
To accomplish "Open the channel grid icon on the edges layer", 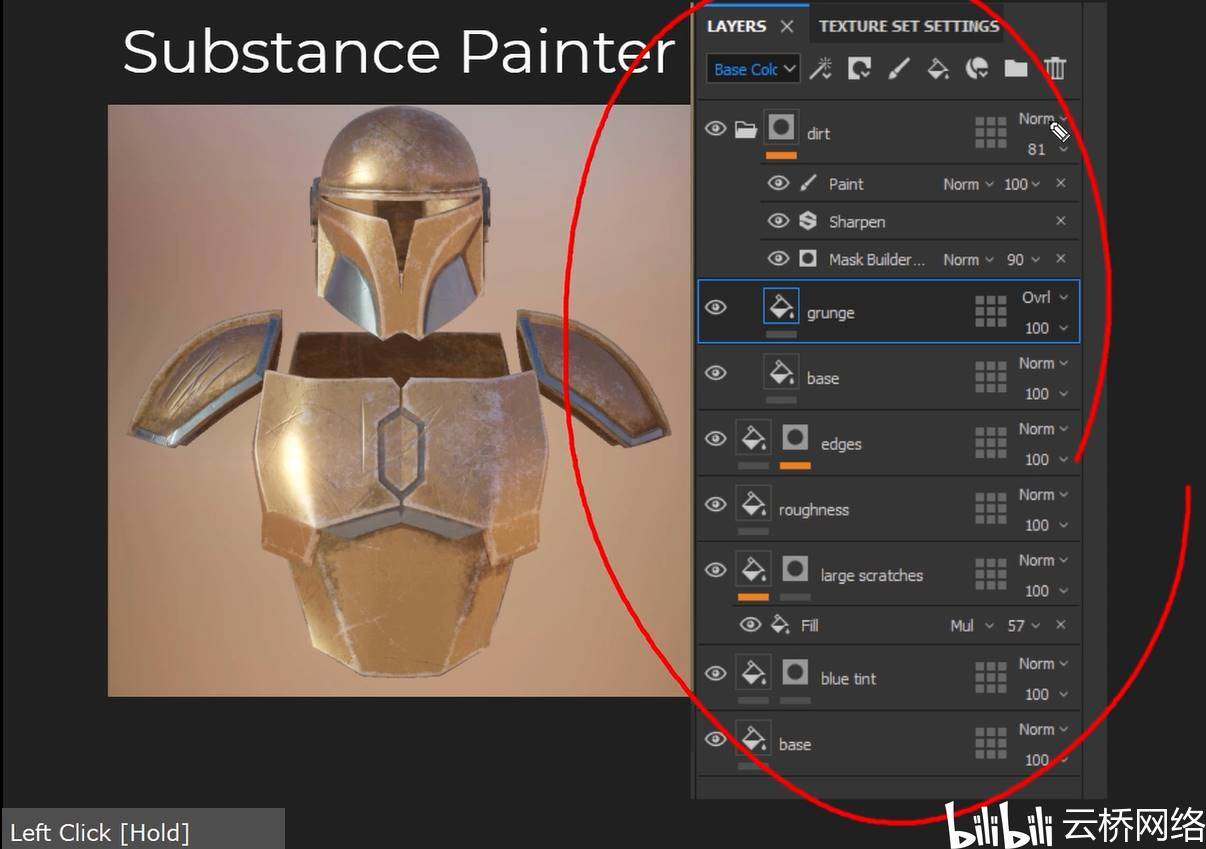I will point(990,444).
